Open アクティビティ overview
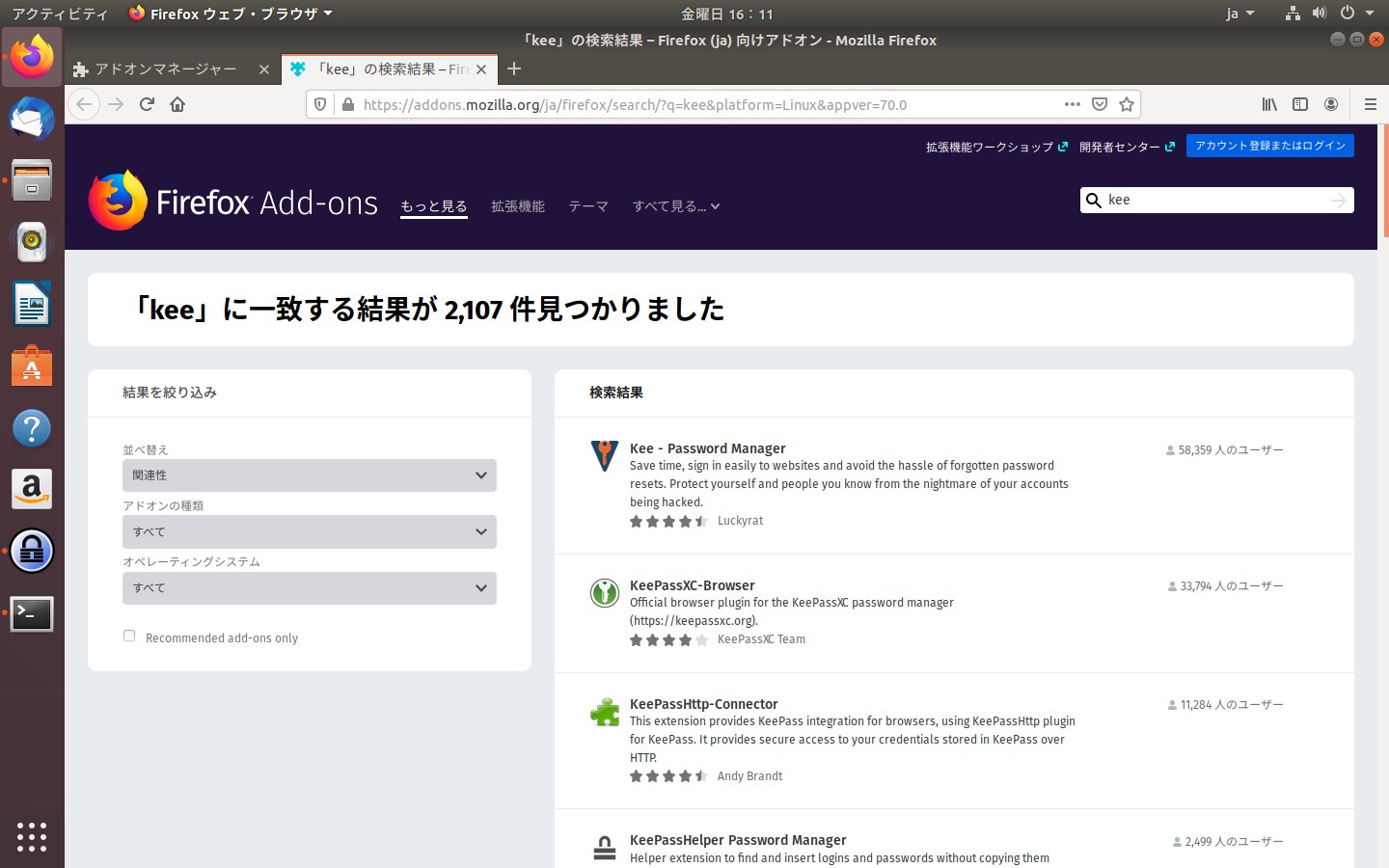 click(x=60, y=14)
